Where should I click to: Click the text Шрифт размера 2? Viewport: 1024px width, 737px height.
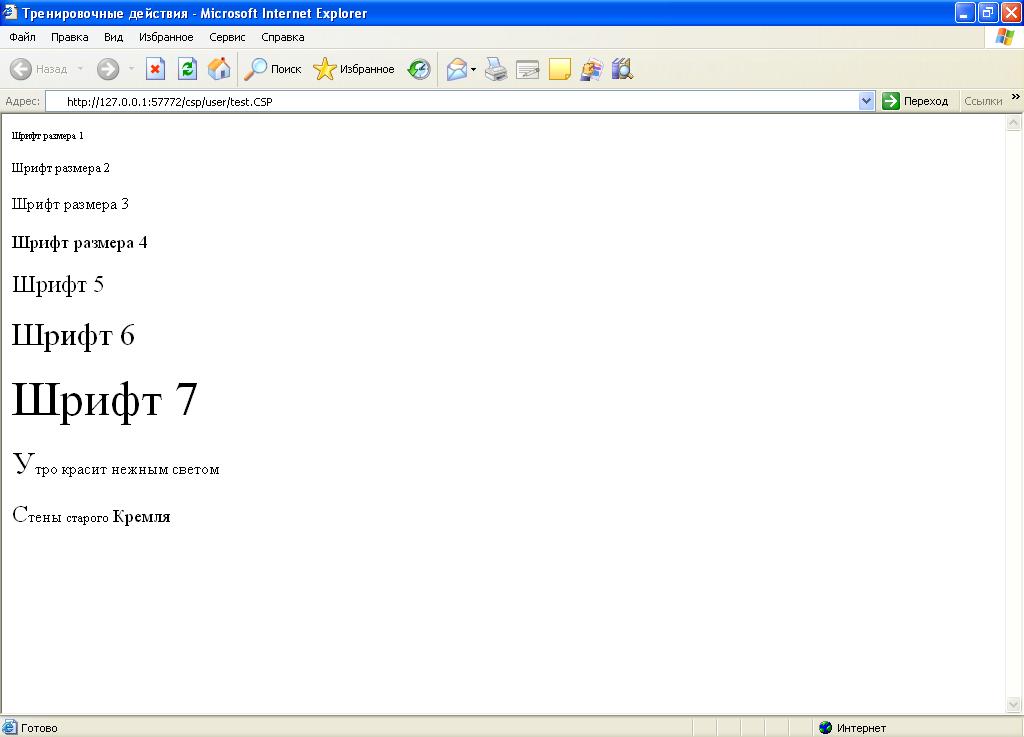point(61,168)
